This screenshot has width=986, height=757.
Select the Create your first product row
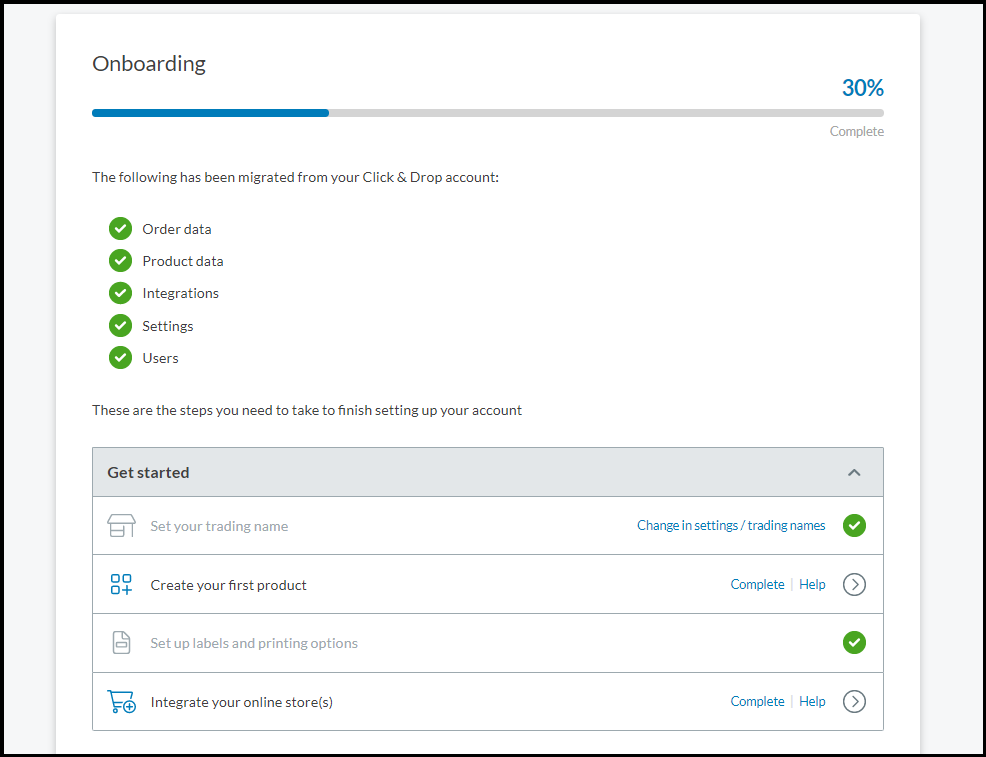(x=488, y=584)
